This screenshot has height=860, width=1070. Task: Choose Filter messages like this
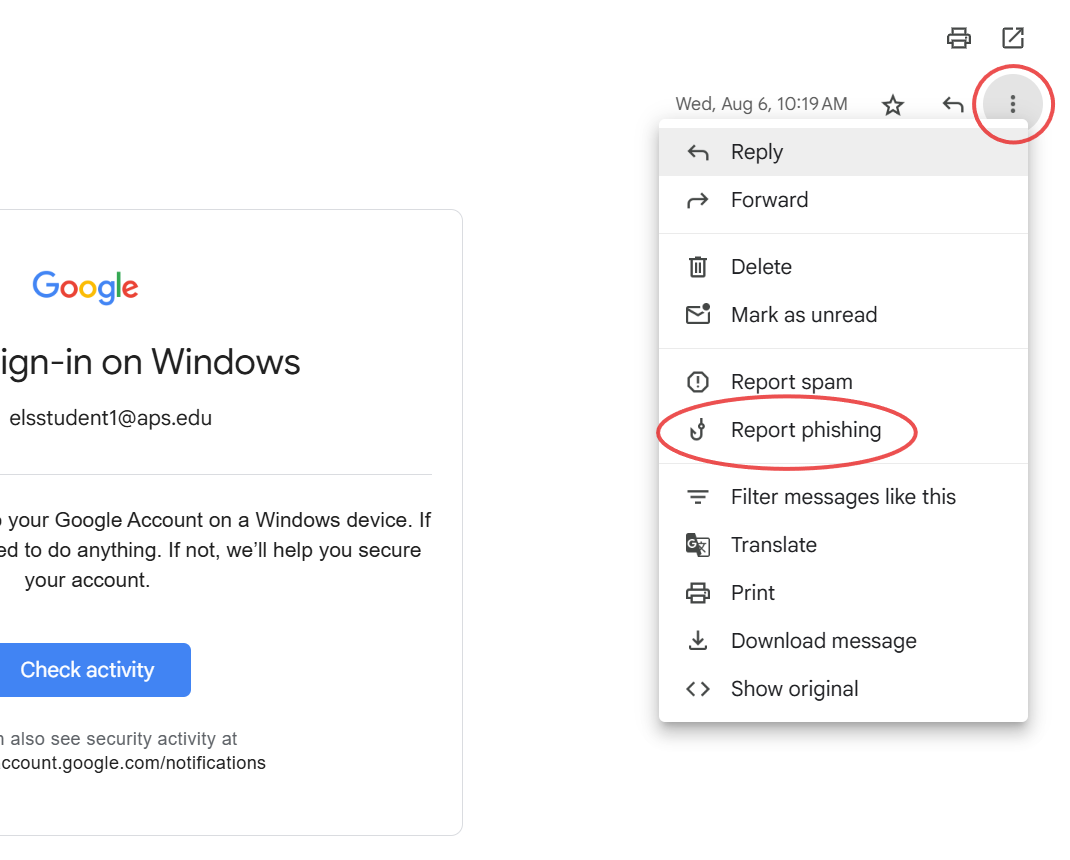coord(842,497)
